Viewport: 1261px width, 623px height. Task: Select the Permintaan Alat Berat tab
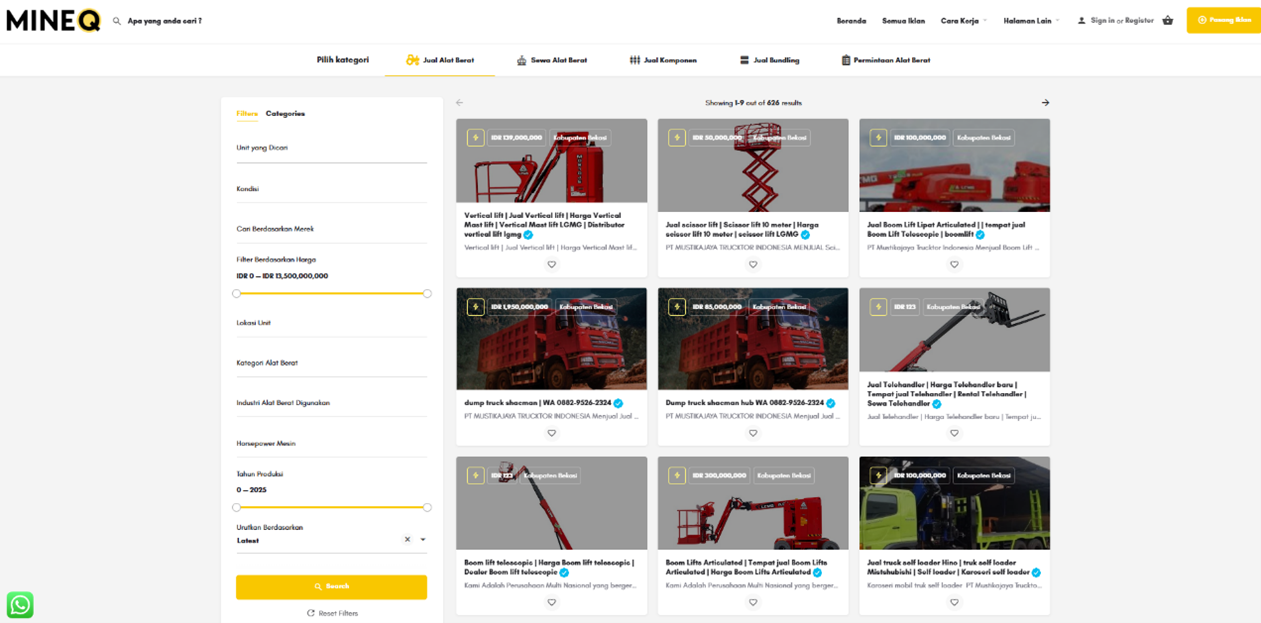click(x=886, y=60)
